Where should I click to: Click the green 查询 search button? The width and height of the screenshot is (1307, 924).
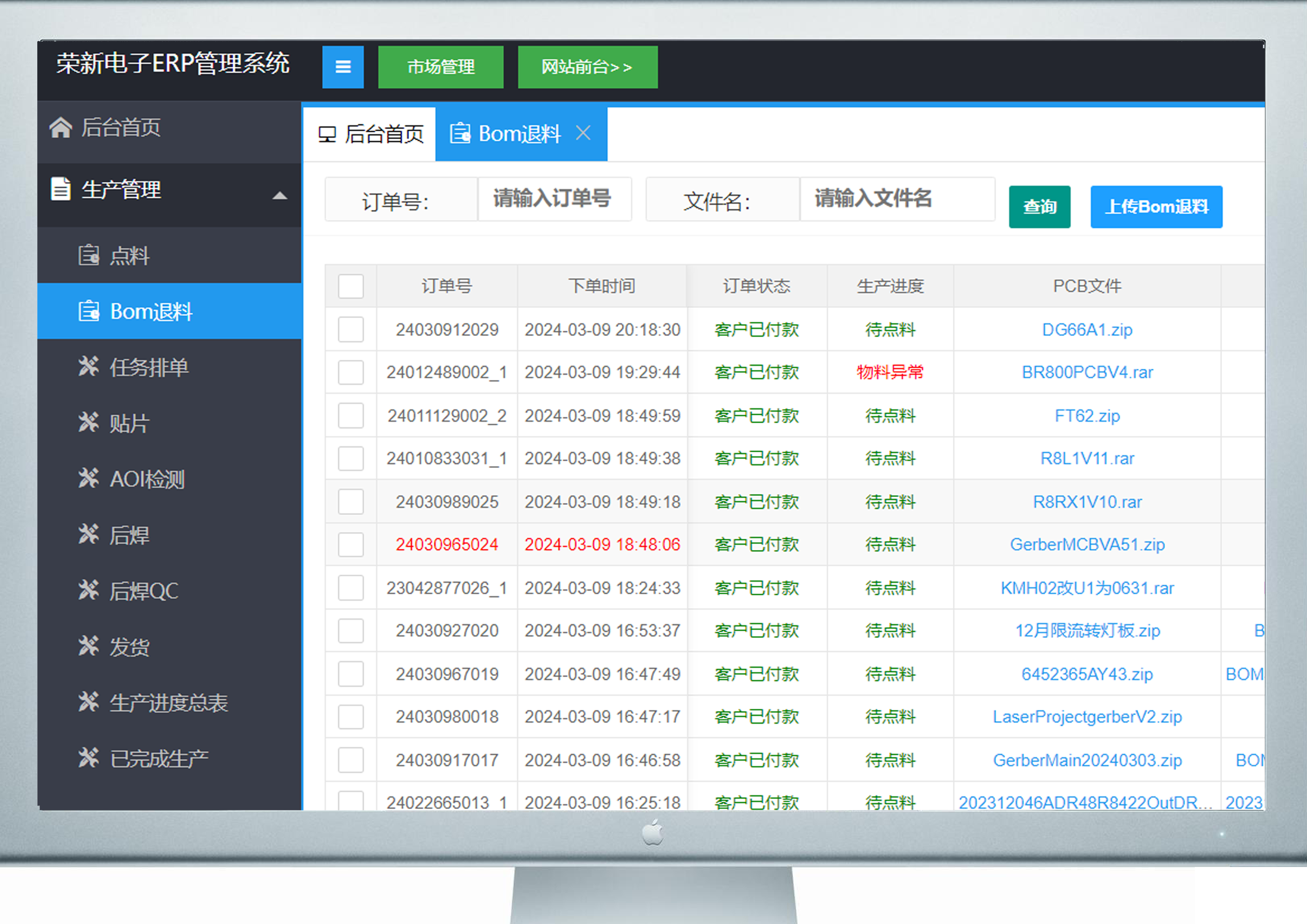point(1039,207)
